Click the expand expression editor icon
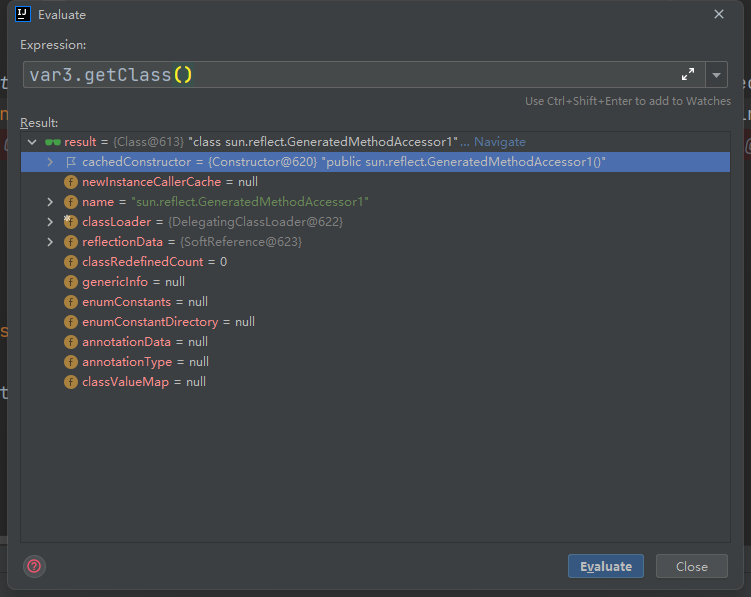The height and width of the screenshot is (597, 751). pyautogui.click(x=688, y=75)
